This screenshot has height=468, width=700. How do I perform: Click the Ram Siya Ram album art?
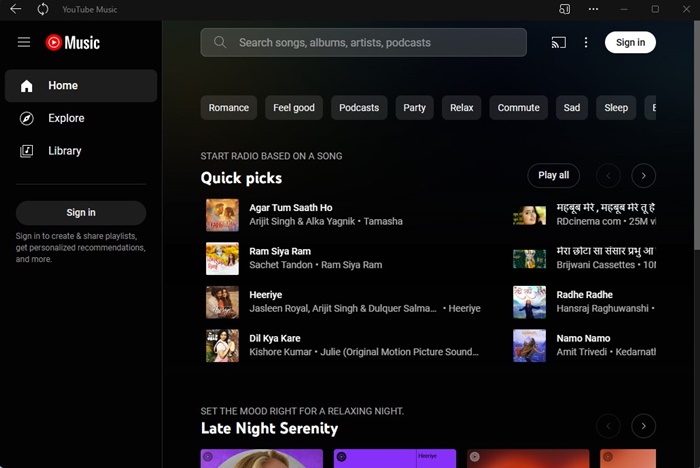222,259
